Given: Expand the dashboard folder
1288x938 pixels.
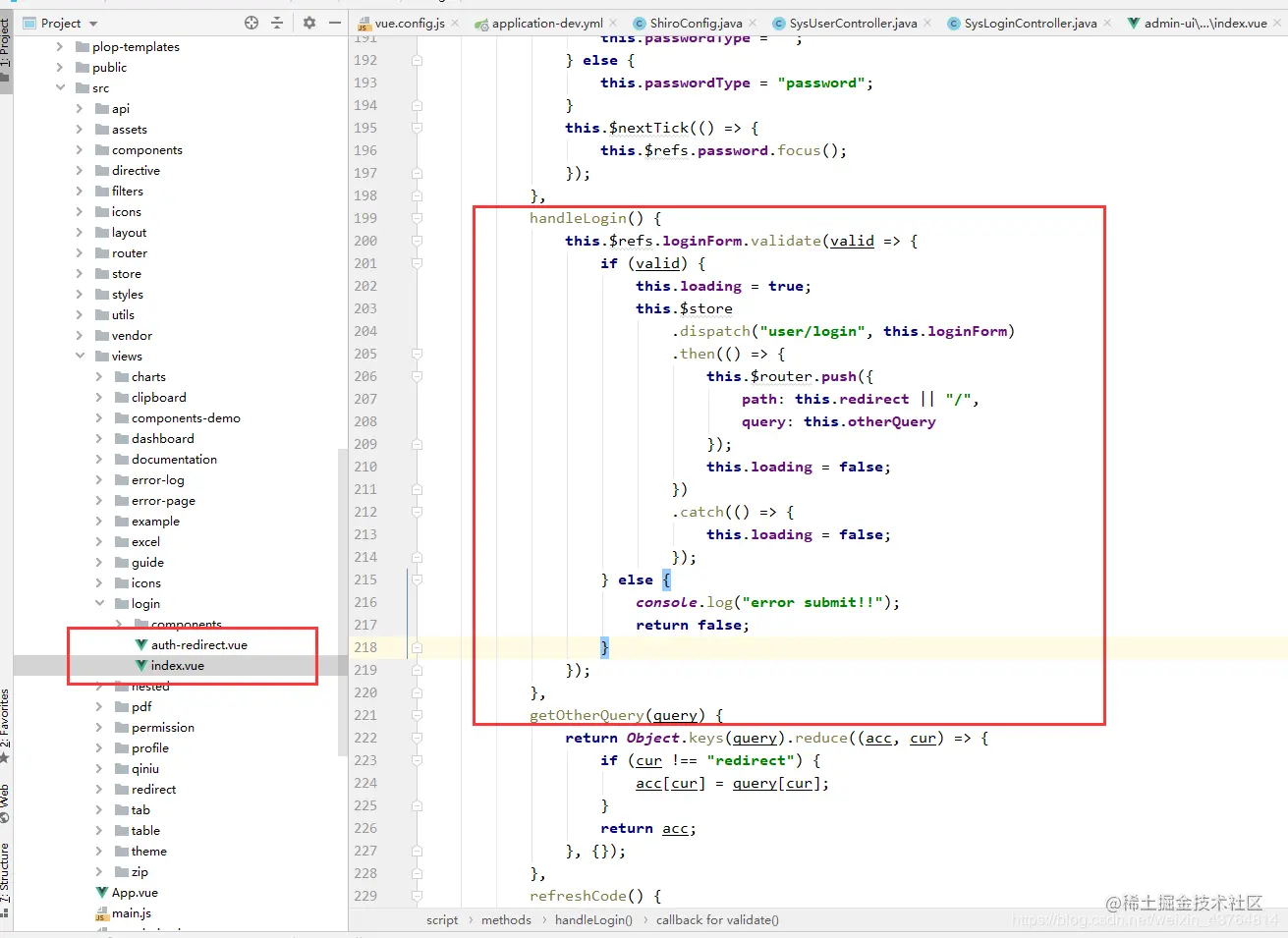Looking at the screenshot, I should click(x=99, y=438).
